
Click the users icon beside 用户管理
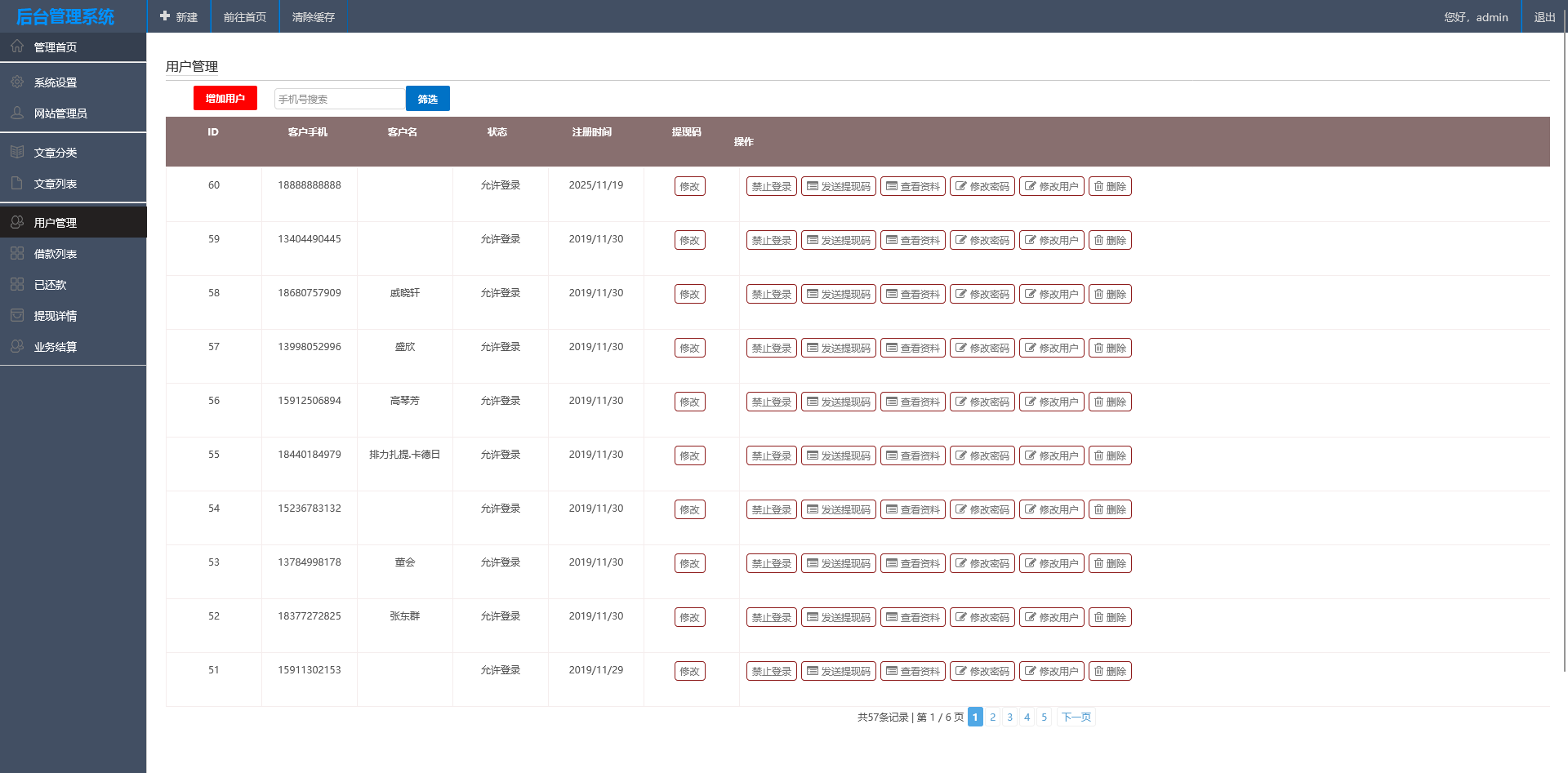point(17,223)
